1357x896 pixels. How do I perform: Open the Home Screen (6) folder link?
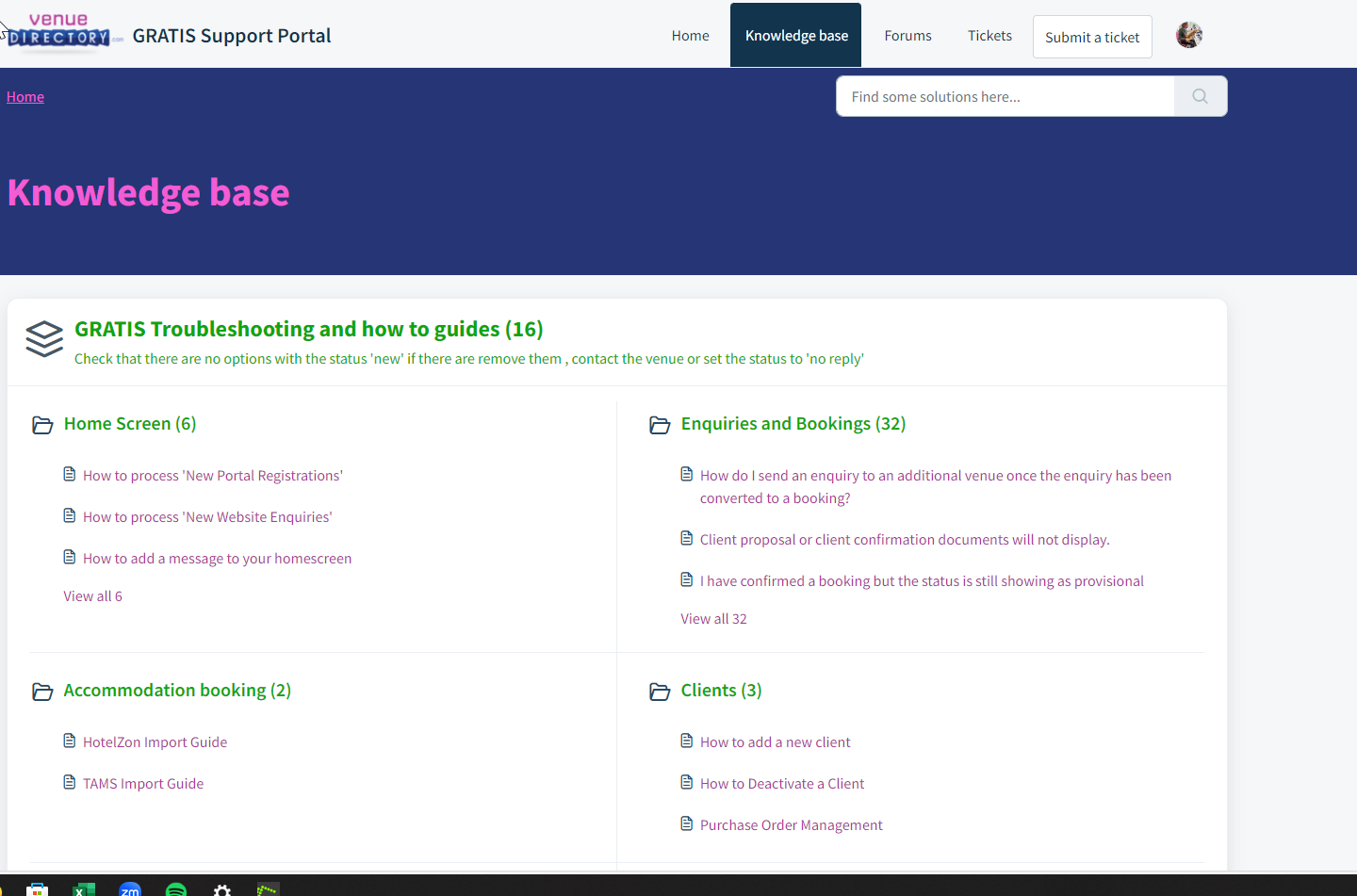[130, 424]
